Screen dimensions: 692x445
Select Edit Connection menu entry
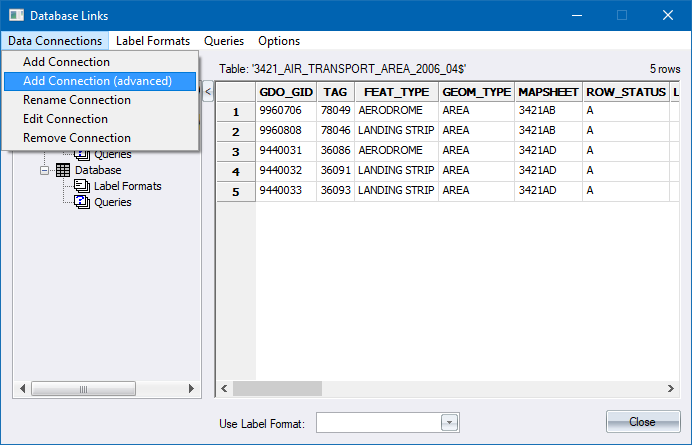tap(65, 119)
